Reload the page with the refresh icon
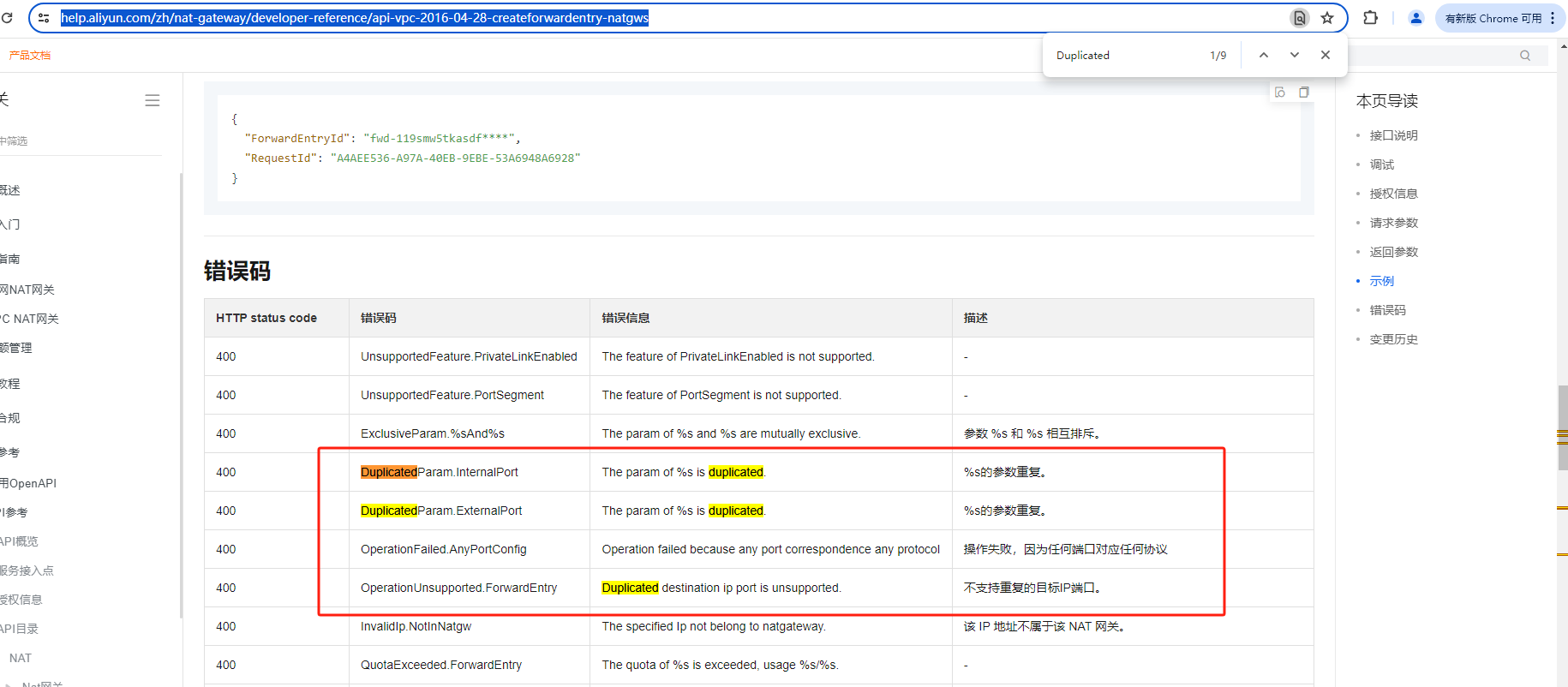Viewport: 1568px width, 687px height. (7, 17)
